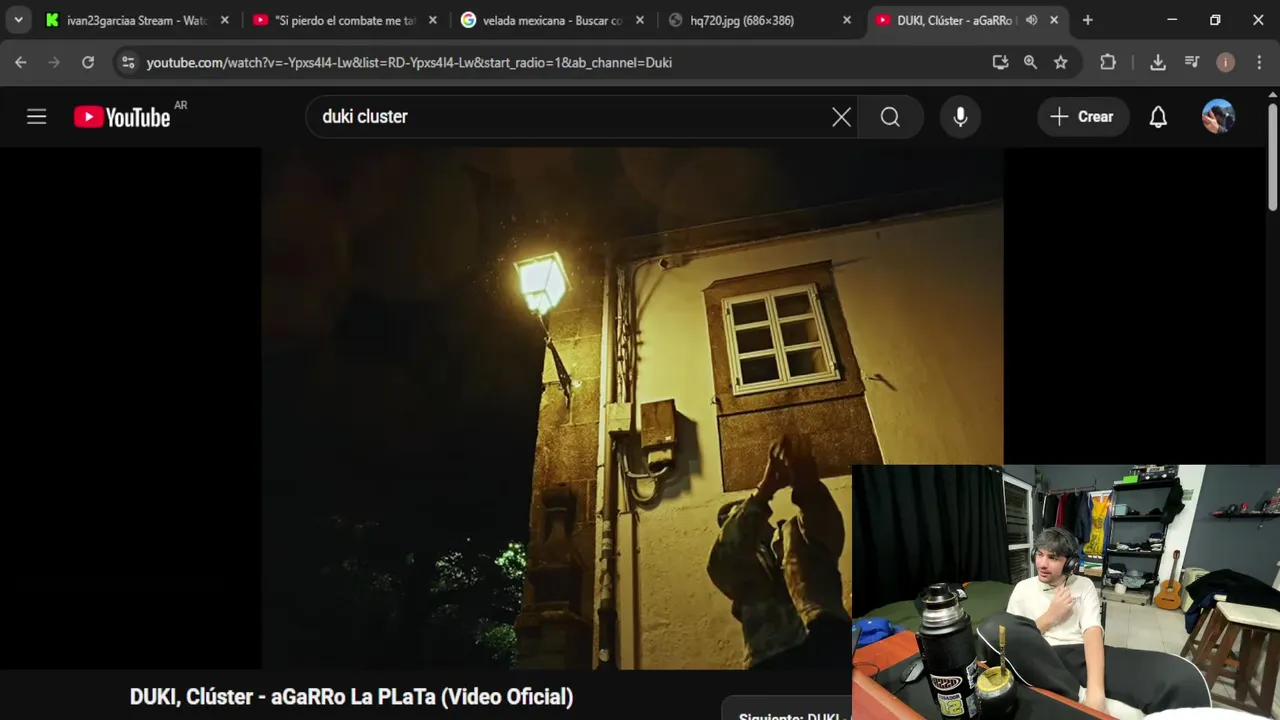The image size is (1280, 720).
Task: Open YouTube notifications bell
Action: tap(1158, 117)
